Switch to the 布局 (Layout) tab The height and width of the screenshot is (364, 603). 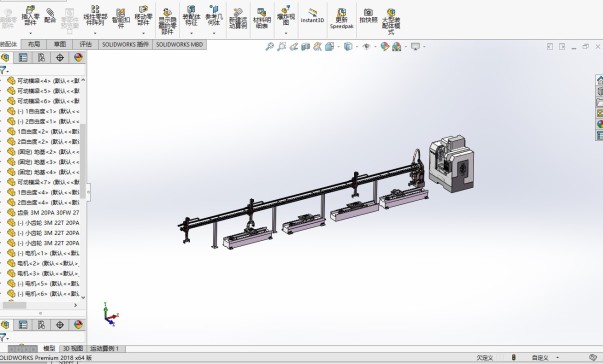click(34, 45)
